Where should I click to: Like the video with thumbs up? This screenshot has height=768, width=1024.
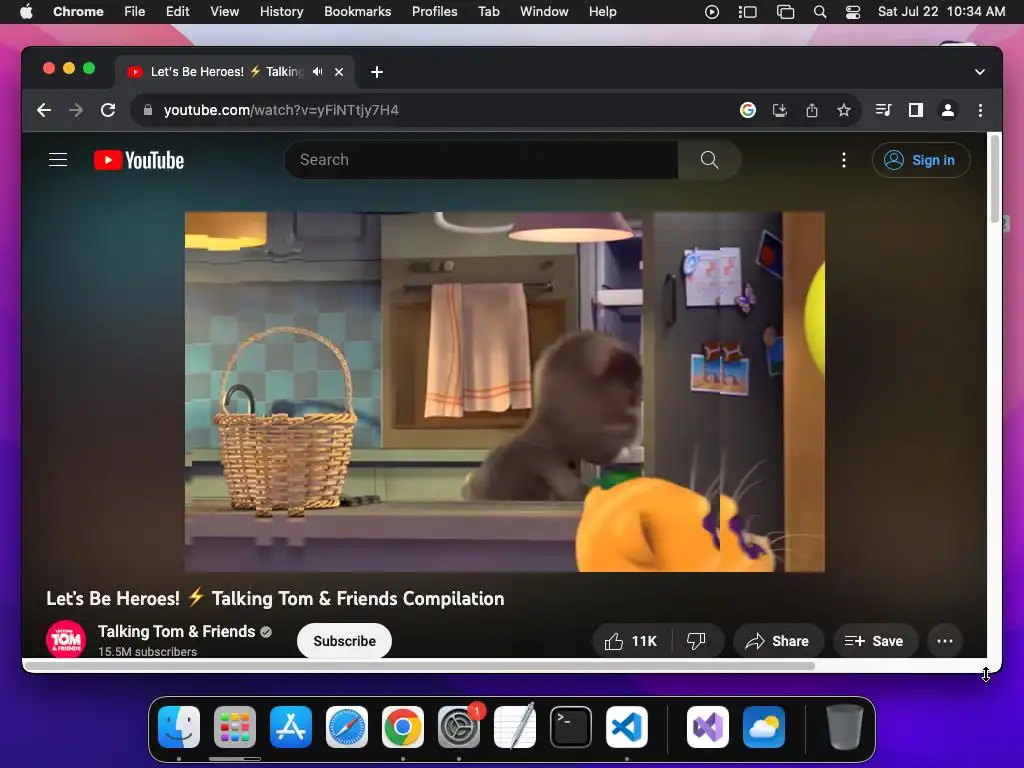tap(631, 641)
